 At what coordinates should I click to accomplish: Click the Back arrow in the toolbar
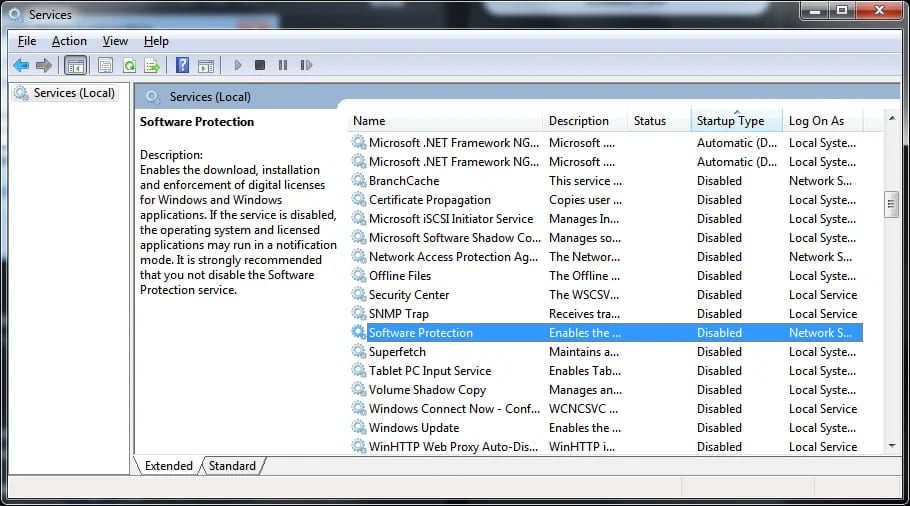(21, 66)
